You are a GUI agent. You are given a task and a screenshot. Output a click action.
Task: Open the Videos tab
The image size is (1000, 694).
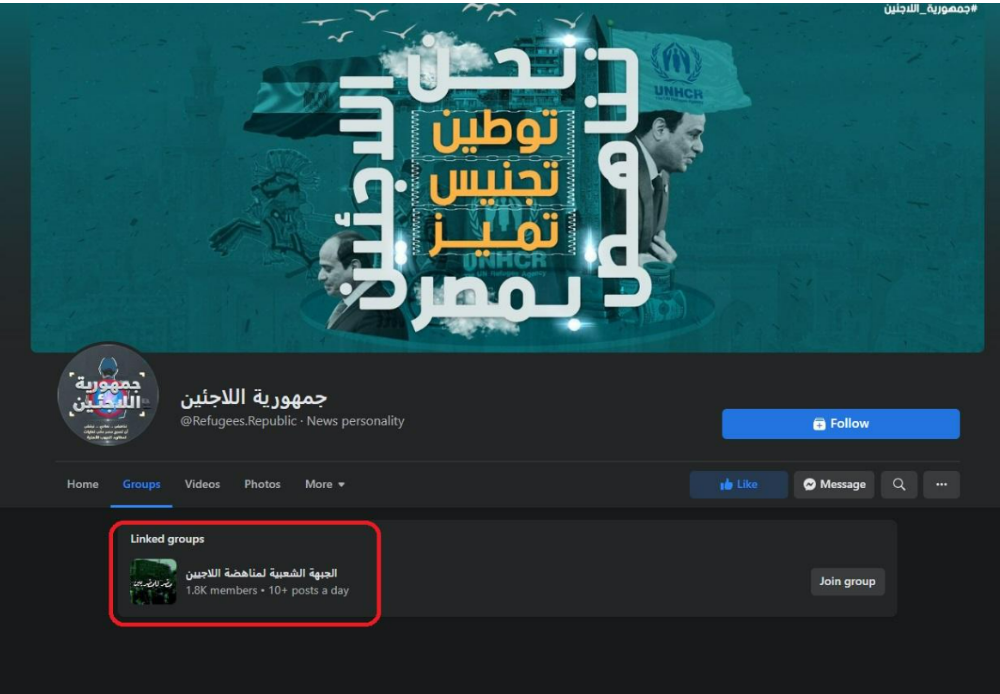[202, 485]
